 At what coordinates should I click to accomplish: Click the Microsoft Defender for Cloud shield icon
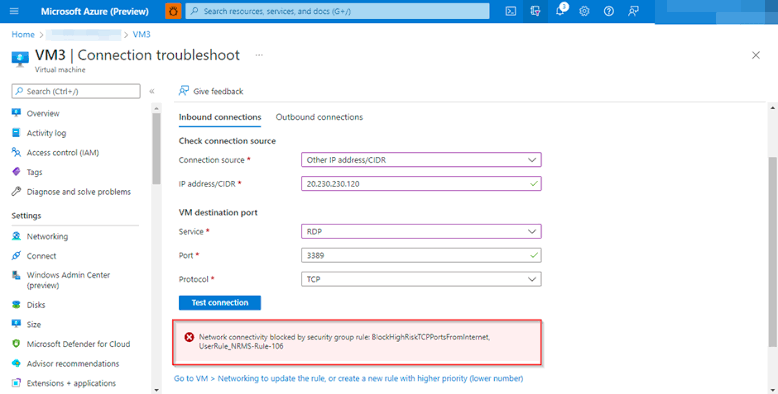coord(16,344)
